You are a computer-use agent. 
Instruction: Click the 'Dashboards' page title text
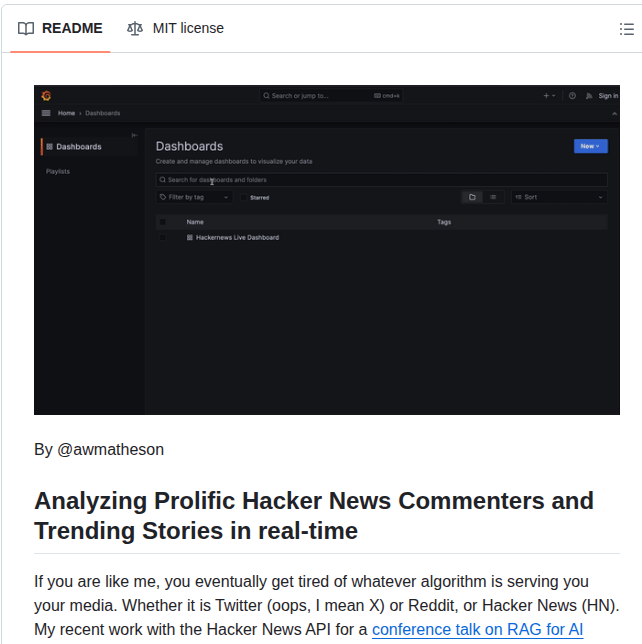[x=189, y=146]
